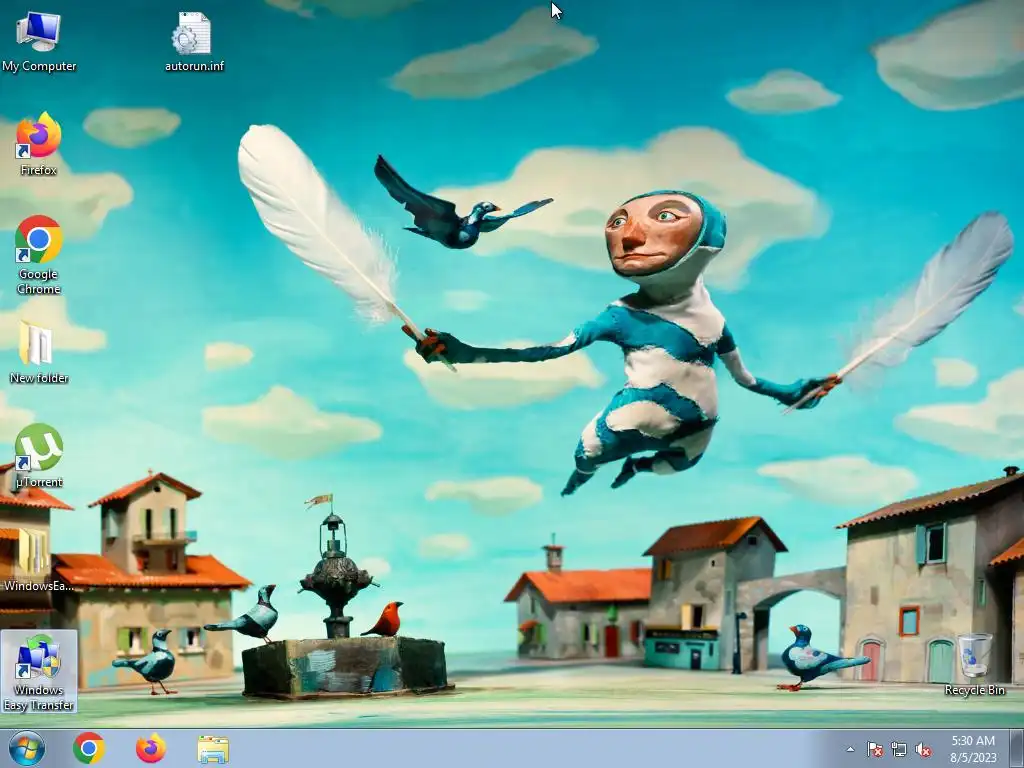
Task: Select the Recycle Bin icon
Action: [974, 665]
